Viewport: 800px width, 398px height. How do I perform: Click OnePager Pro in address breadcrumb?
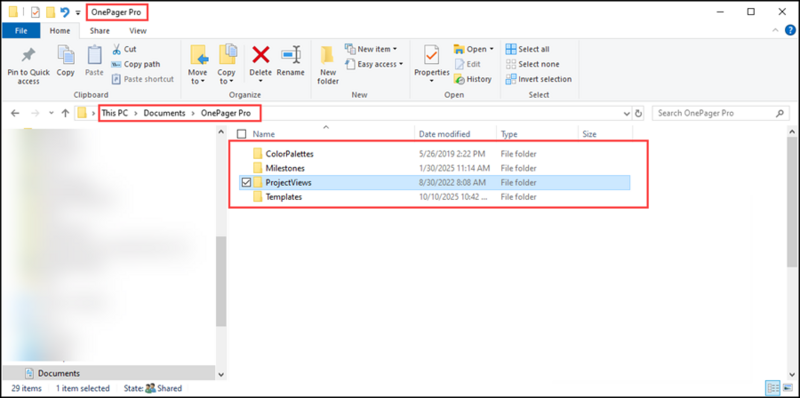click(x=226, y=113)
